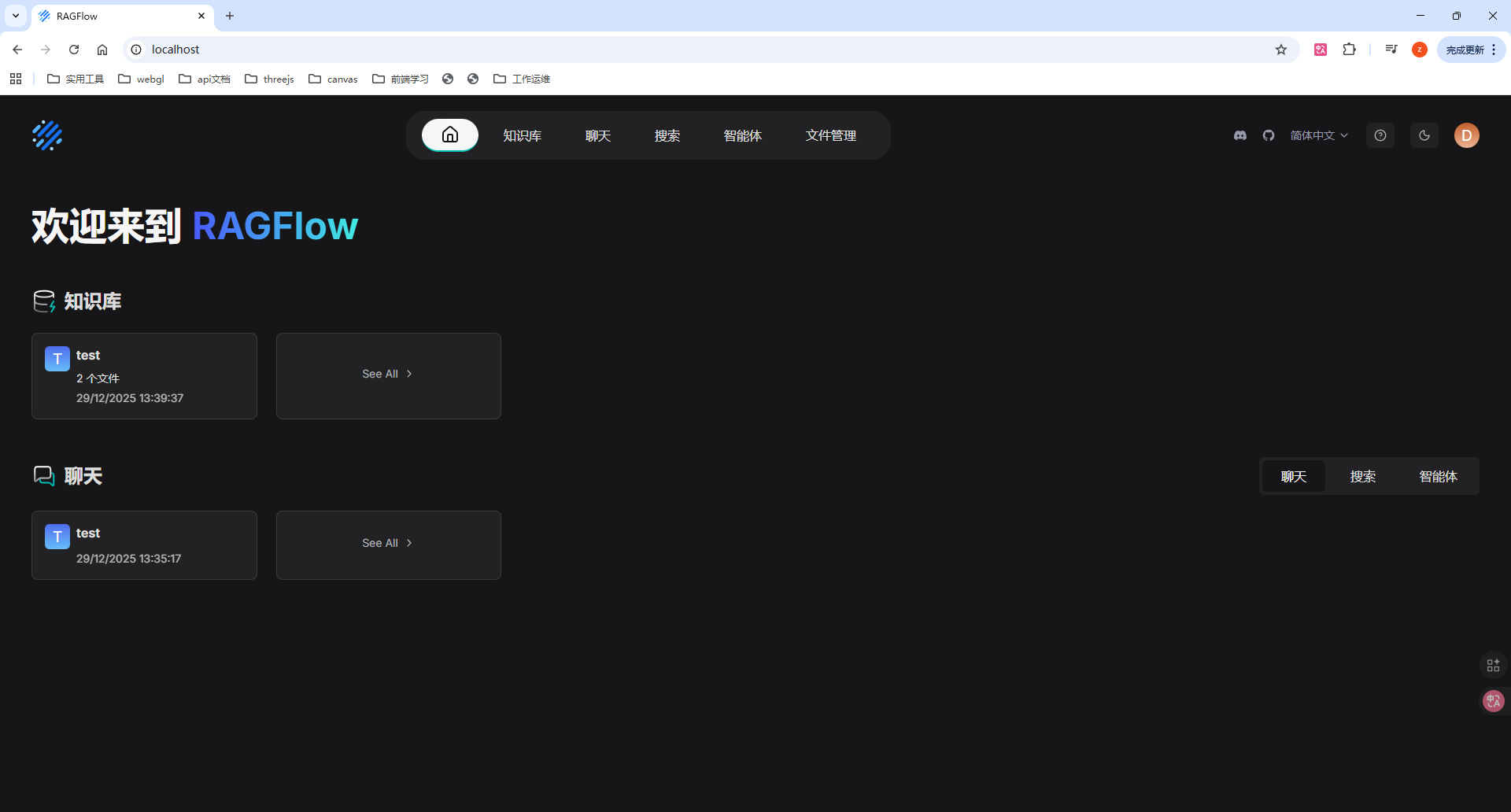
Task: Open the Discord community icon
Action: [1240, 135]
